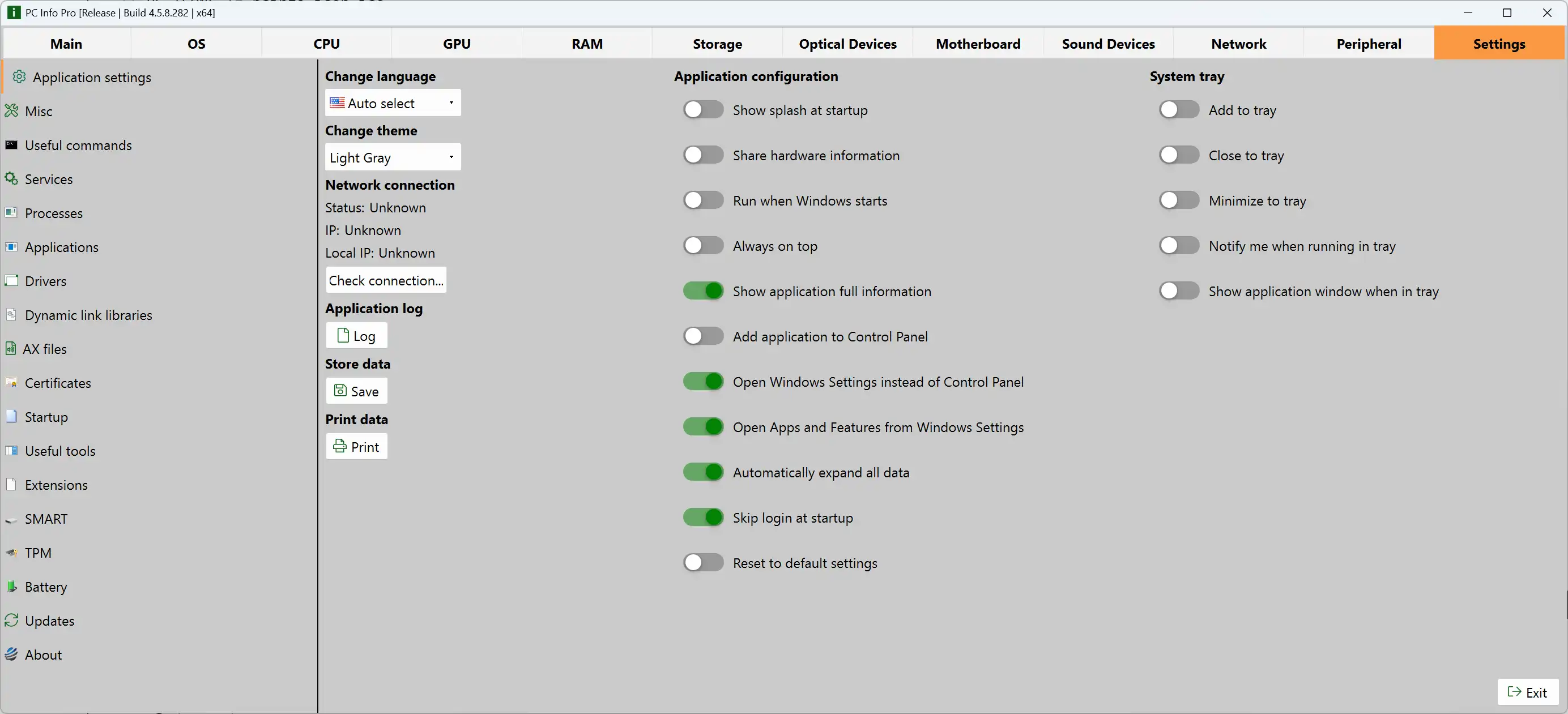Open the Storage tab
The height and width of the screenshot is (714, 1568).
tap(717, 44)
